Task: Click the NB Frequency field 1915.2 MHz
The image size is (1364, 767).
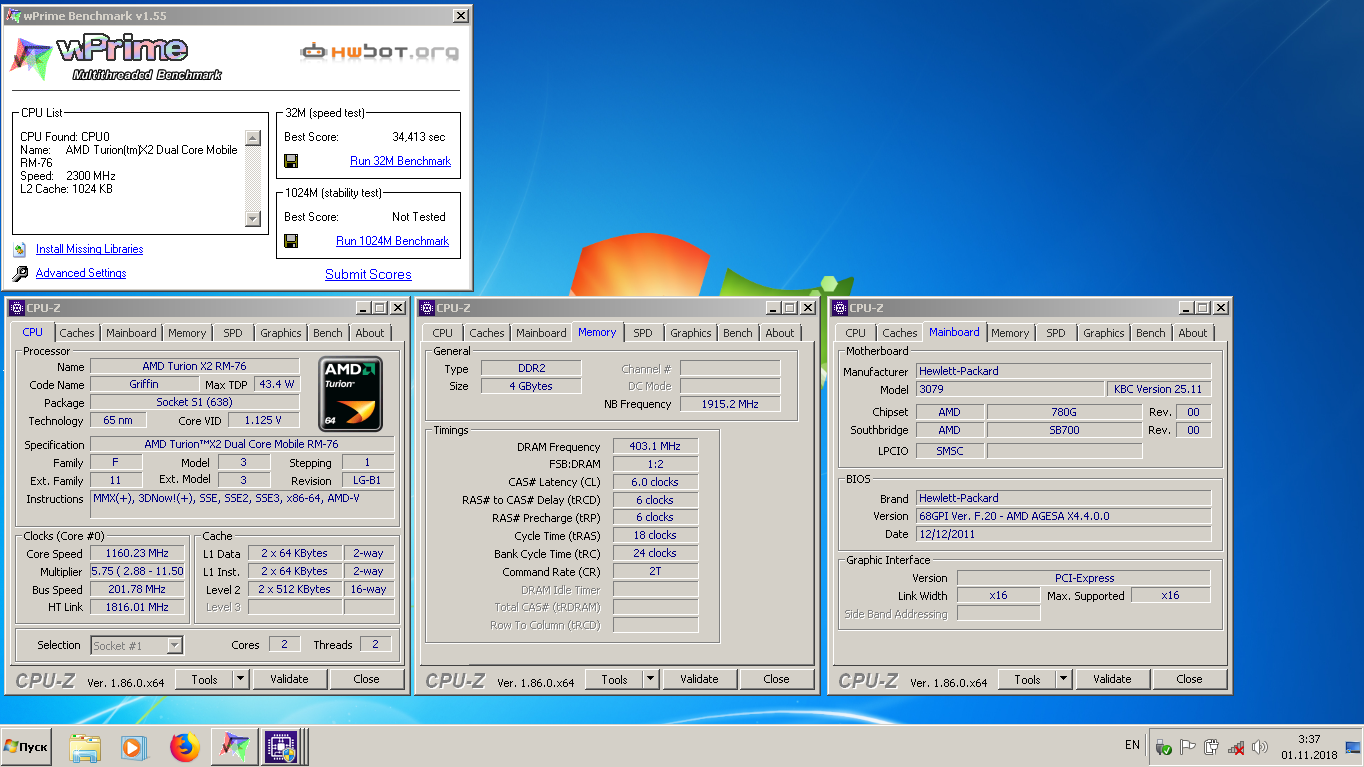Action: pyautogui.click(x=730, y=404)
